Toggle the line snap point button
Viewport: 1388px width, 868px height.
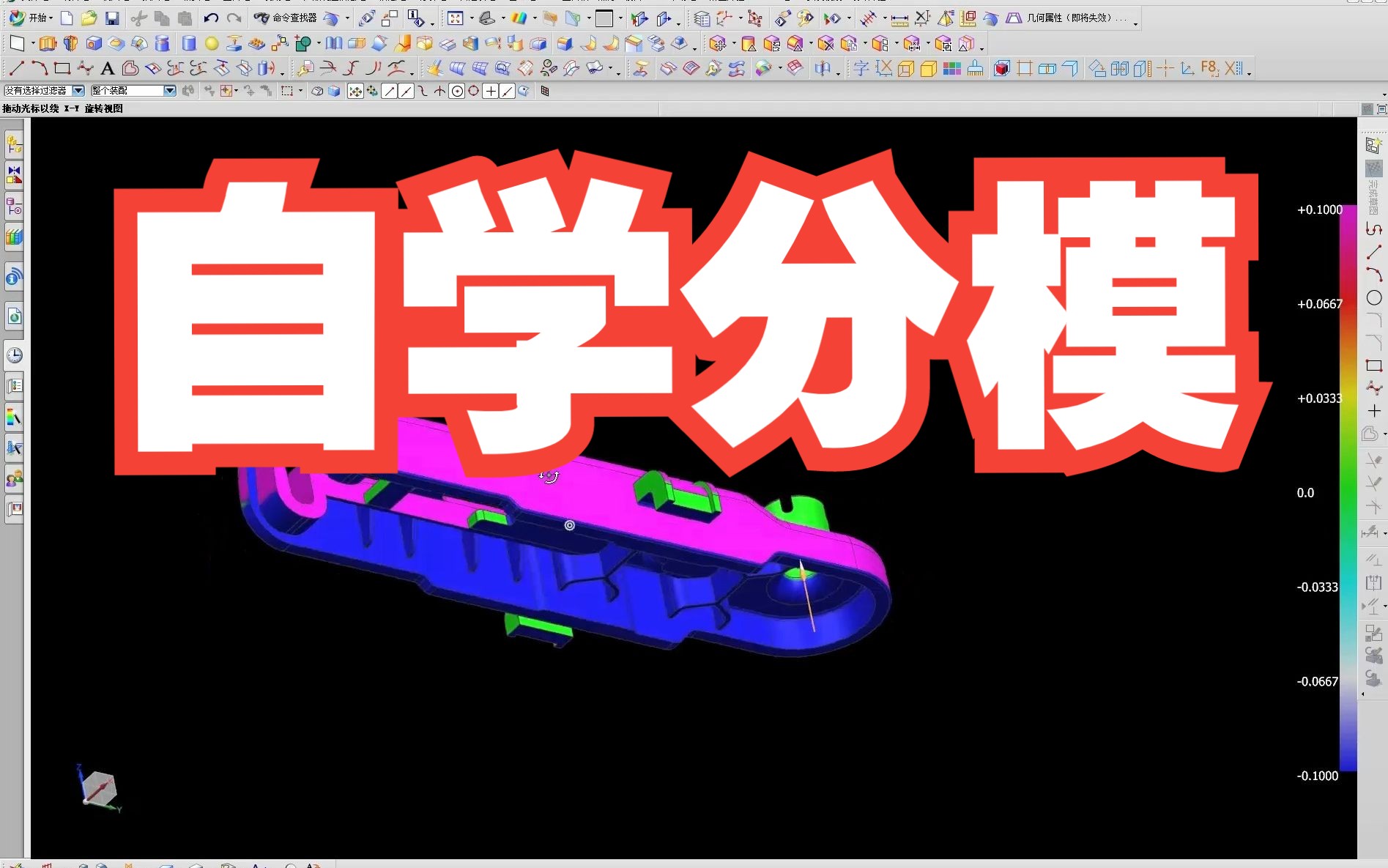pos(389,91)
